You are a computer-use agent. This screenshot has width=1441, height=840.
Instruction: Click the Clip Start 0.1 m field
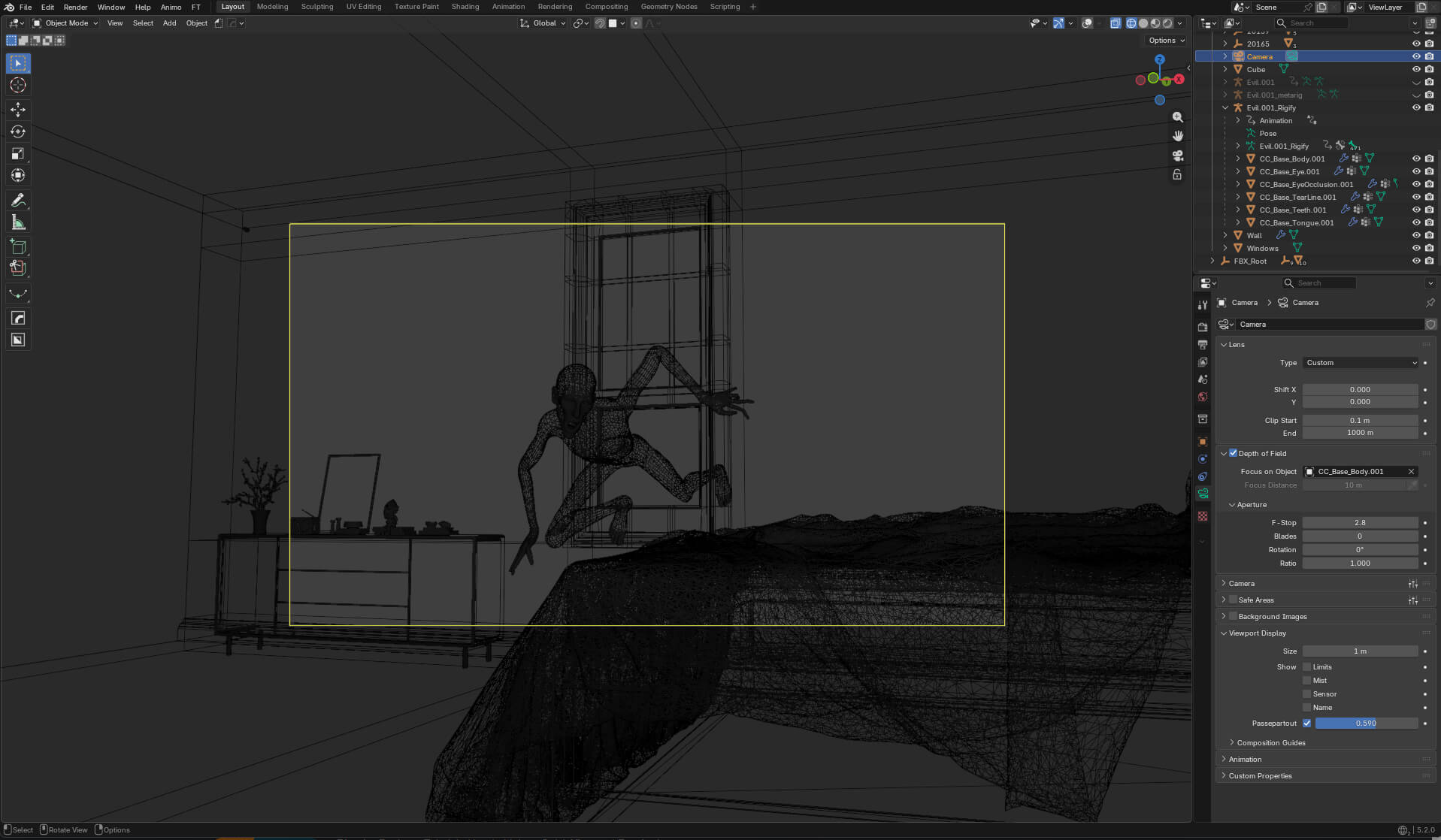coord(1360,421)
